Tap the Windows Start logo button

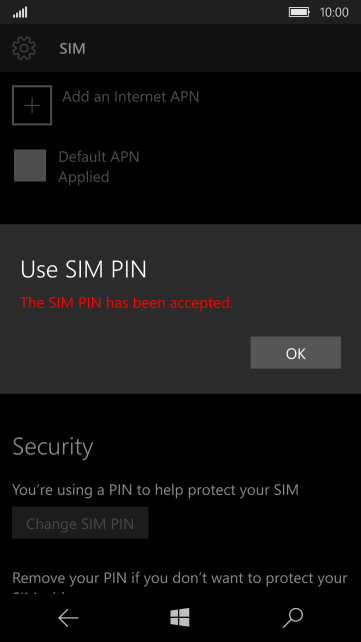pyautogui.click(x=180, y=617)
